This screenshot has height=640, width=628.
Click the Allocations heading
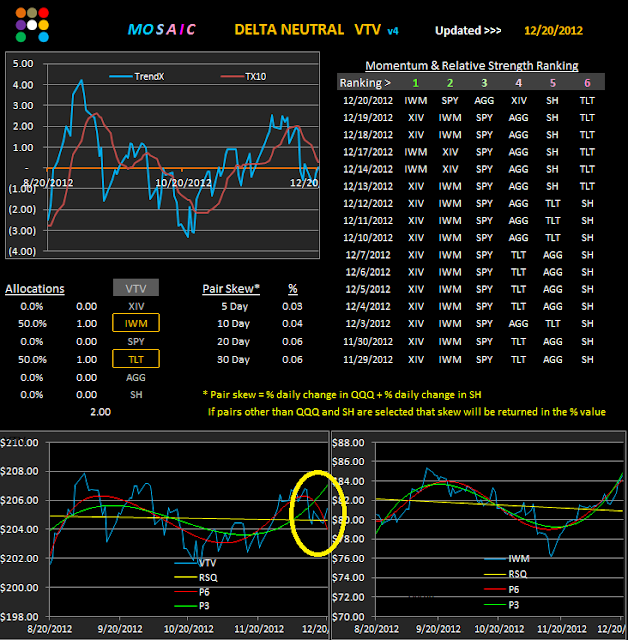(35, 289)
